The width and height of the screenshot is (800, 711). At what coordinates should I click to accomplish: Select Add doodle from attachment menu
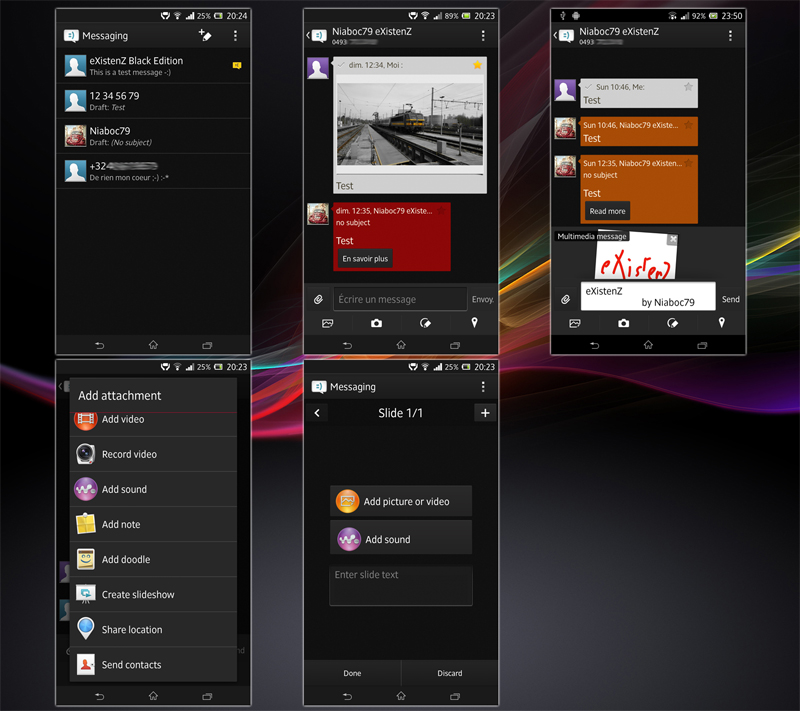coord(153,560)
